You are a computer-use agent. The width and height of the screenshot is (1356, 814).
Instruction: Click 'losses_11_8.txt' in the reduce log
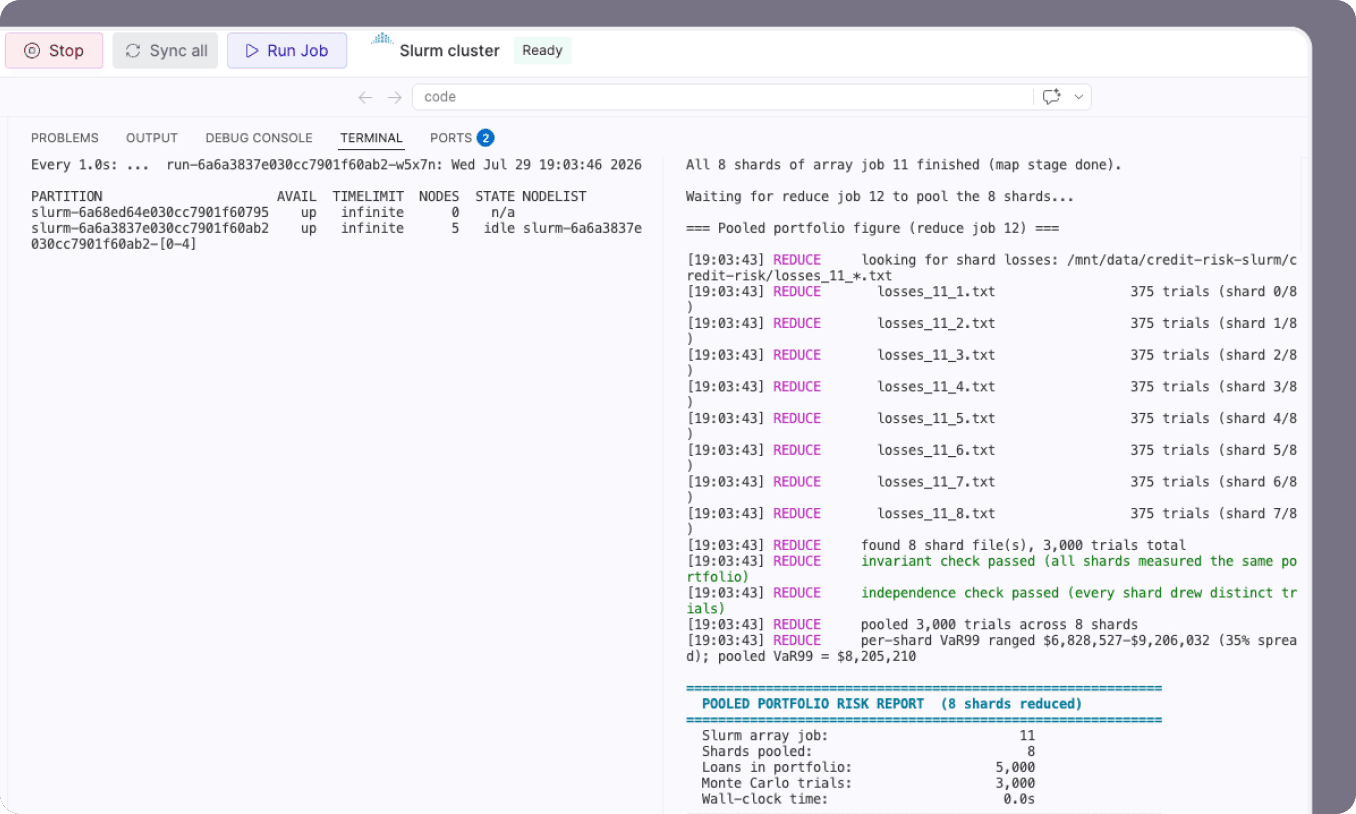pyautogui.click(x=936, y=514)
